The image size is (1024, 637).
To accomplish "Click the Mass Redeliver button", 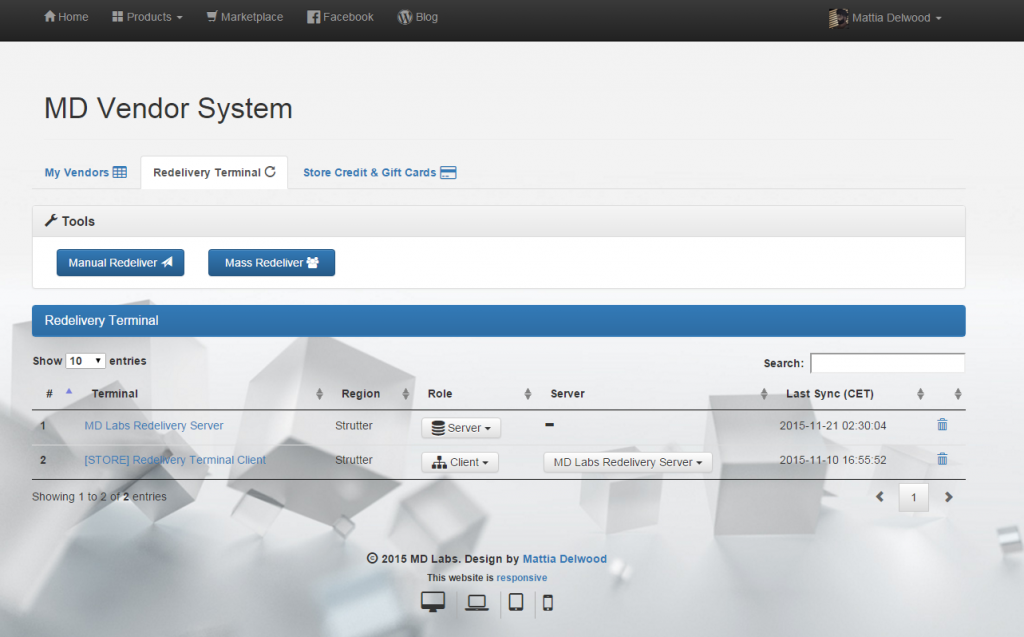I will click(x=271, y=262).
